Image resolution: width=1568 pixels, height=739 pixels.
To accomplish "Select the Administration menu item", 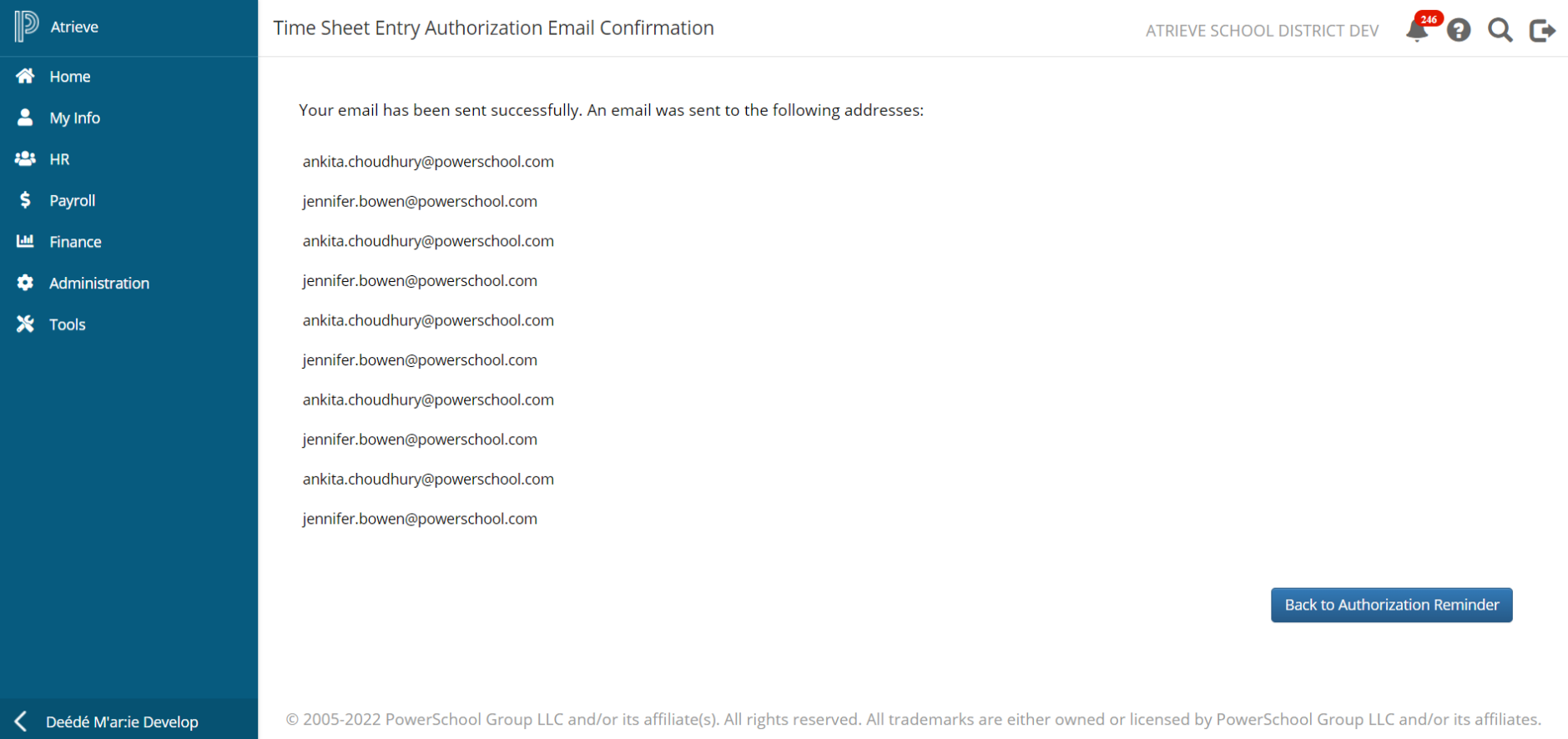I will pos(99,284).
